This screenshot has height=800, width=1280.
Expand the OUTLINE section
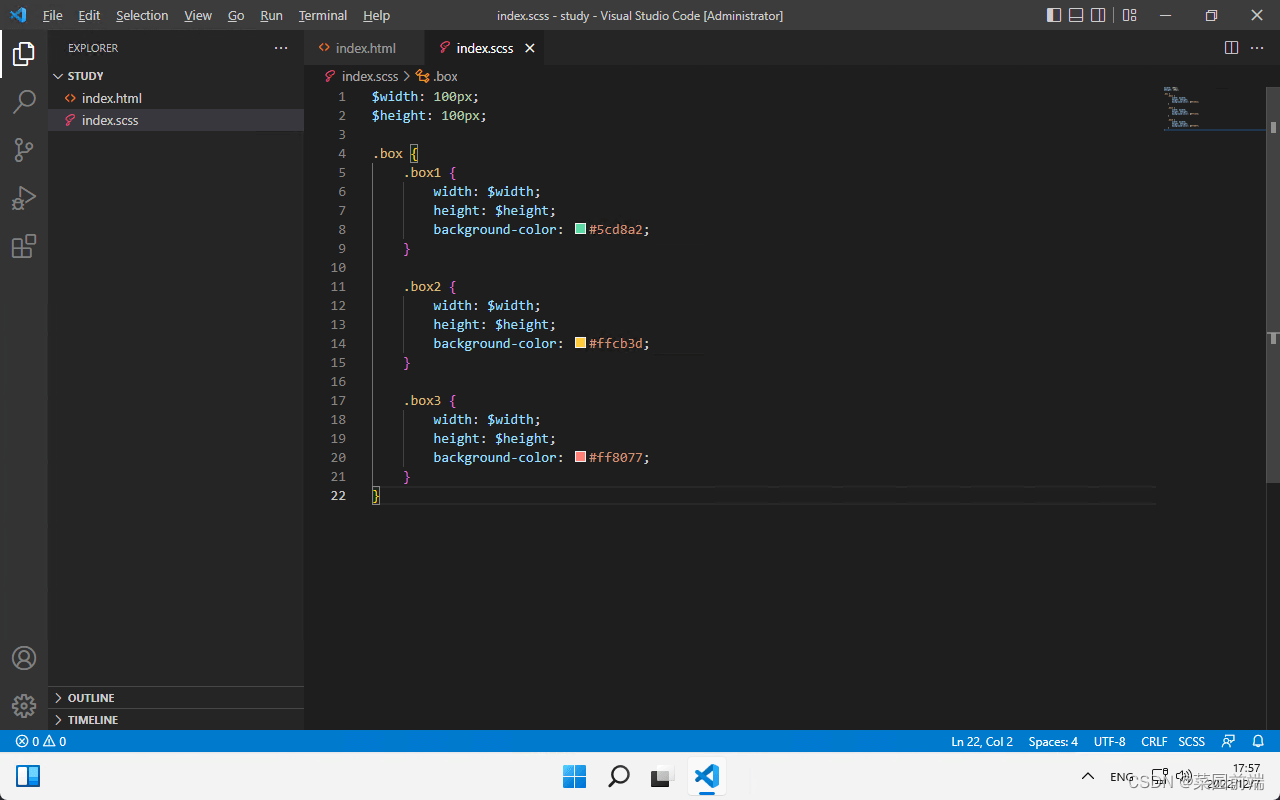(x=176, y=698)
